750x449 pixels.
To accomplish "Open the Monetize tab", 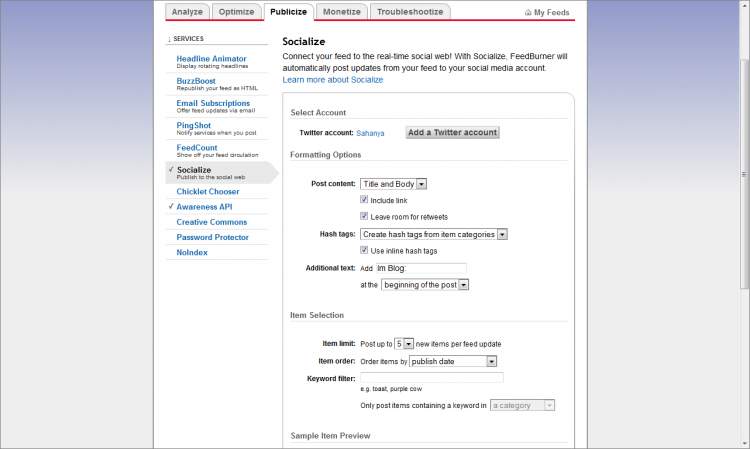I will (x=342, y=12).
